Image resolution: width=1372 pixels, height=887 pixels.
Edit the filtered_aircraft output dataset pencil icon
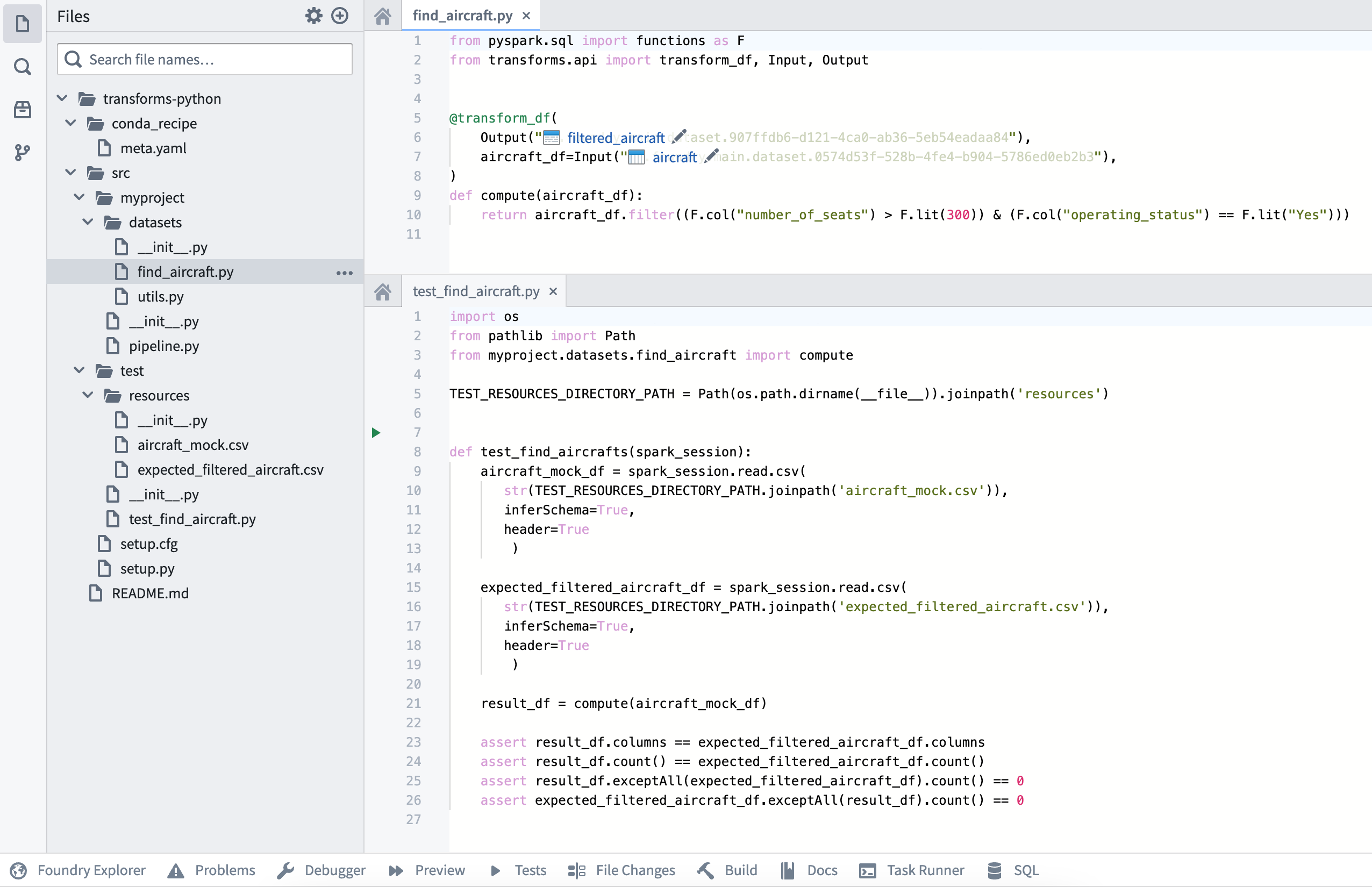pyautogui.click(x=679, y=137)
